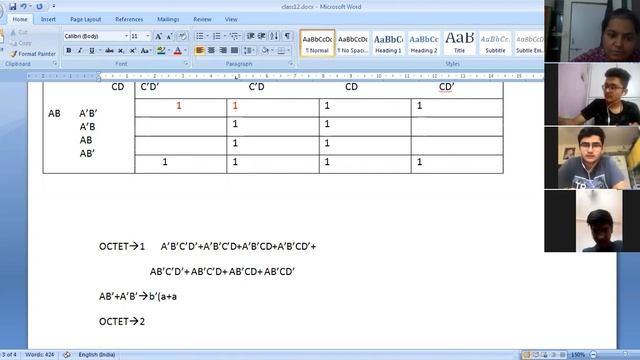
Task: Insert a numbered list
Action: coord(217,36)
